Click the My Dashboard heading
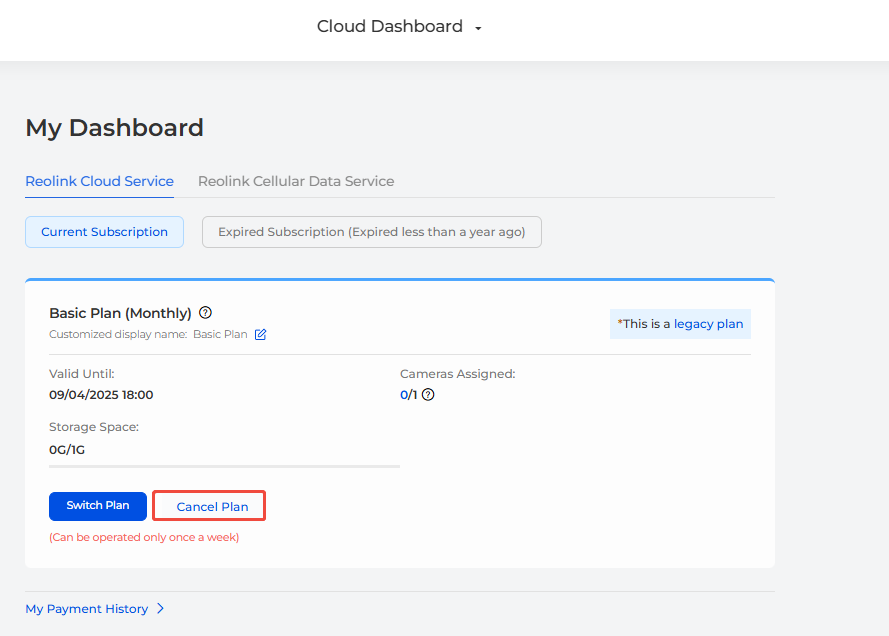Screen dimensions: 889x636 [x=115, y=128]
